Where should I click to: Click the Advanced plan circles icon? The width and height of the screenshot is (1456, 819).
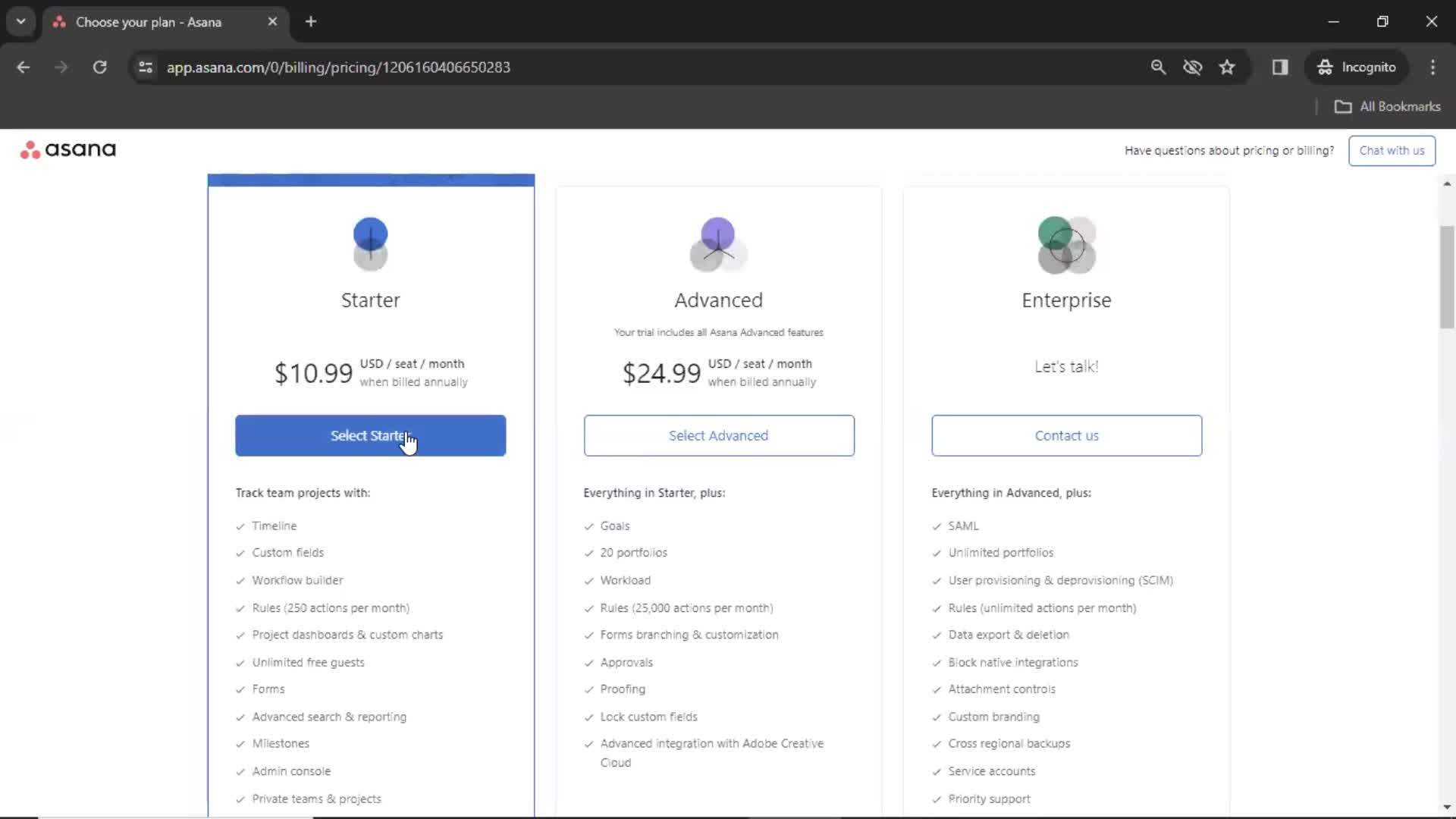718,244
